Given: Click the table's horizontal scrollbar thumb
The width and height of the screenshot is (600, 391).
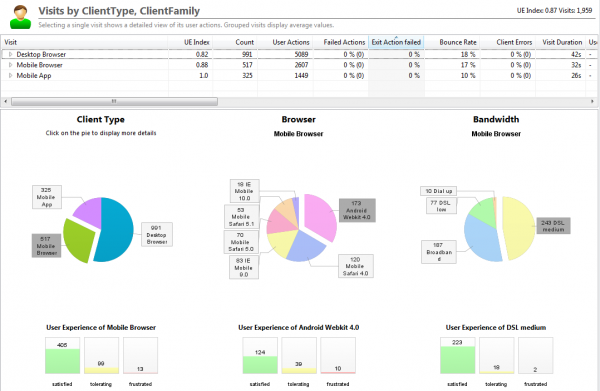Looking at the screenshot, I should pyautogui.click(x=114, y=101).
